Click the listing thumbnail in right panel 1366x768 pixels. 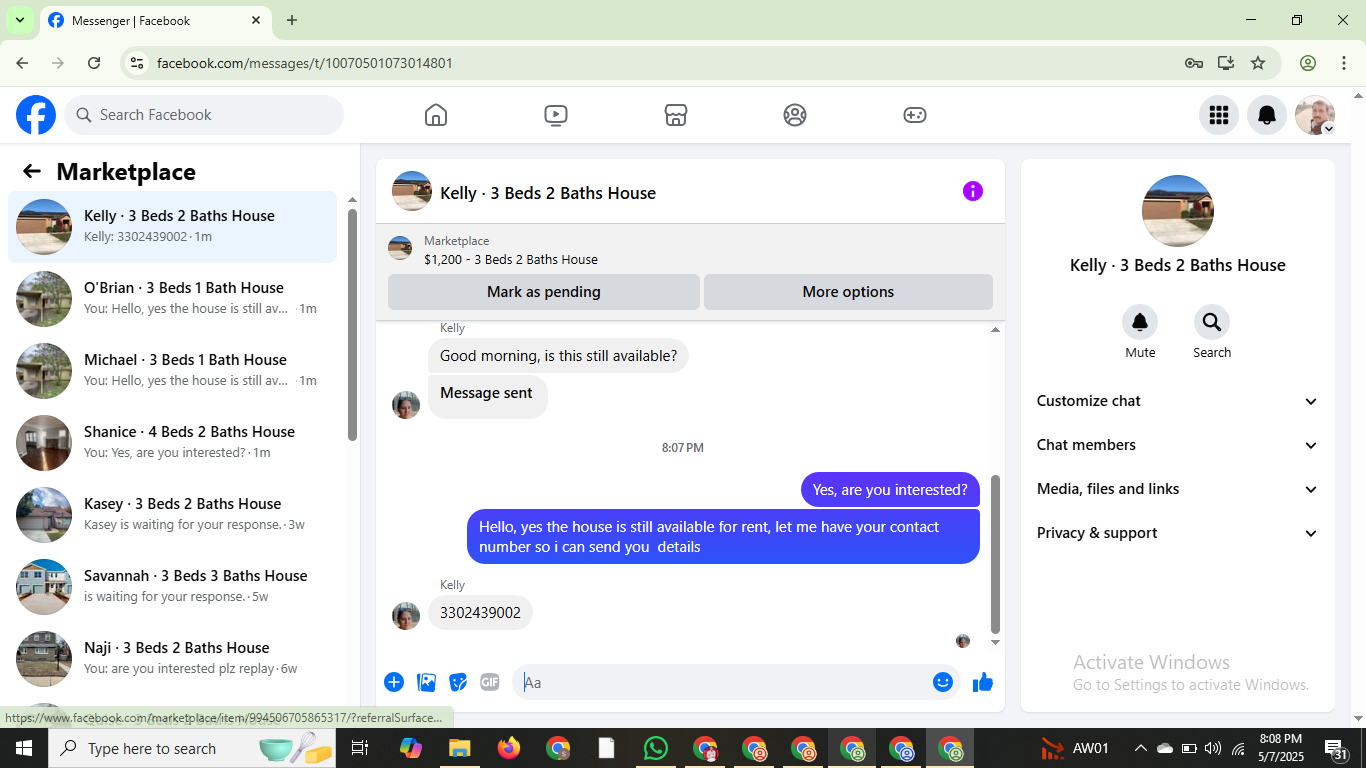[1178, 211]
